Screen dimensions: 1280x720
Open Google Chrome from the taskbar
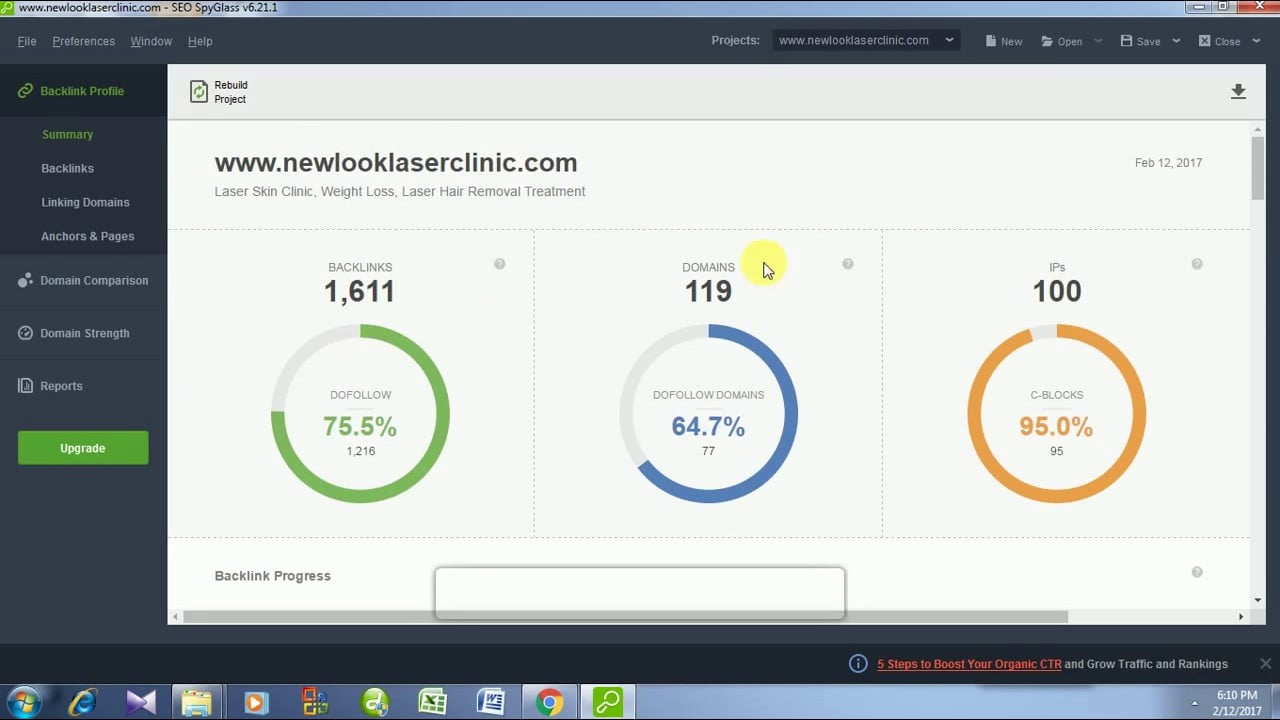(548, 702)
